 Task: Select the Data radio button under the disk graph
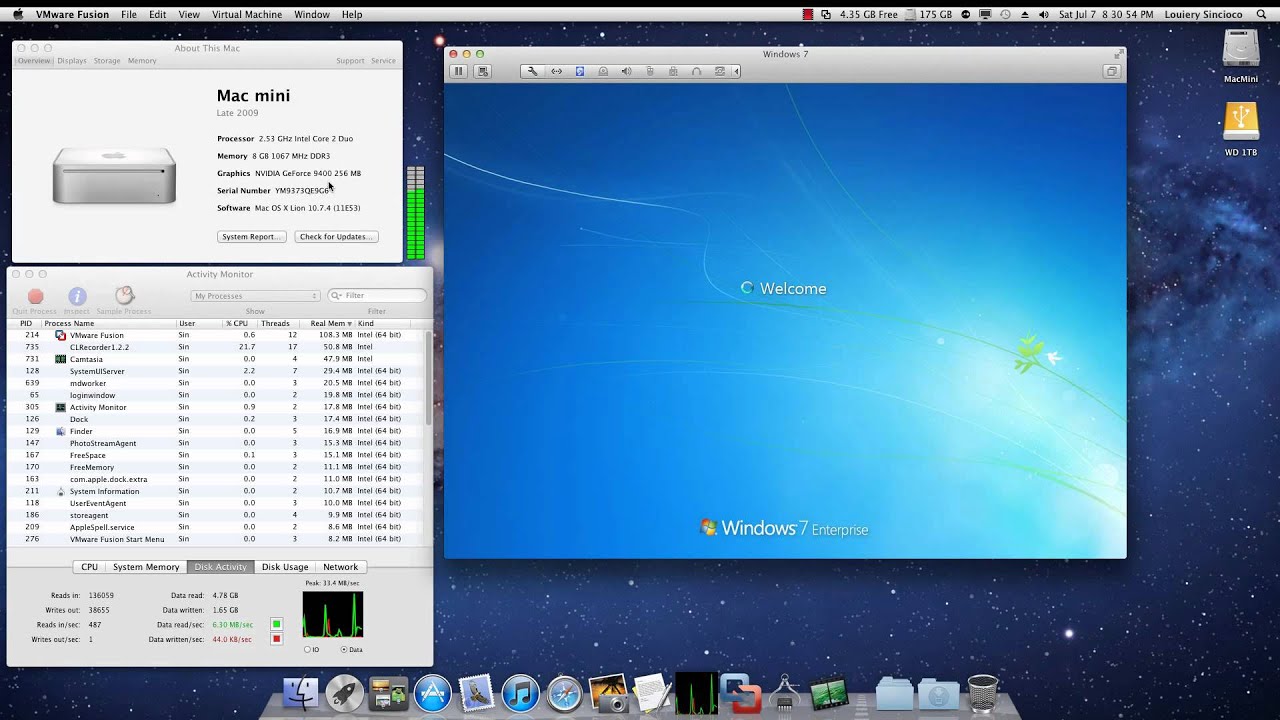coord(344,650)
